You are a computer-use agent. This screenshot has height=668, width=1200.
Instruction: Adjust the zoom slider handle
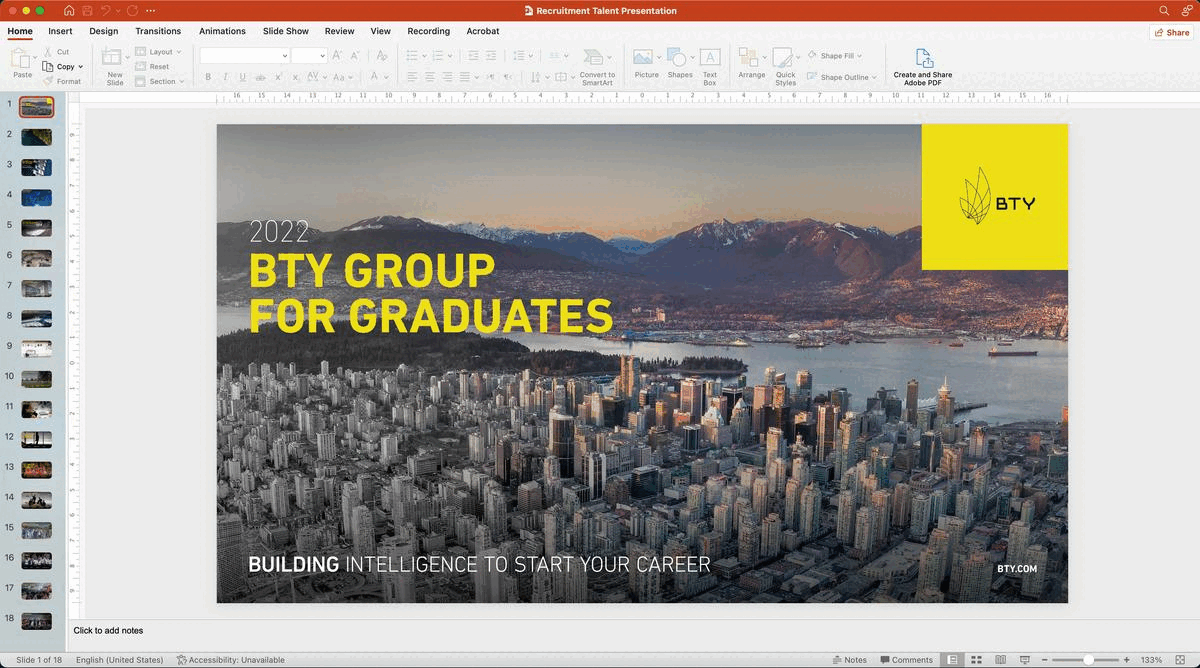pyautogui.click(x=1088, y=660)
